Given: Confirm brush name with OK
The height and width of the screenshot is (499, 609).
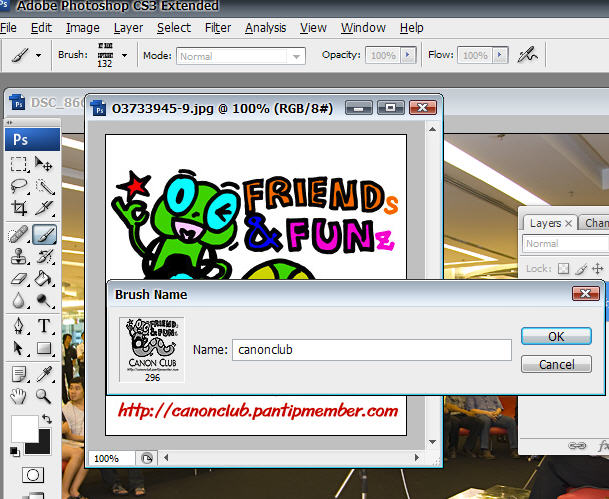Looking at the screenshot, I should click(556, 336).
